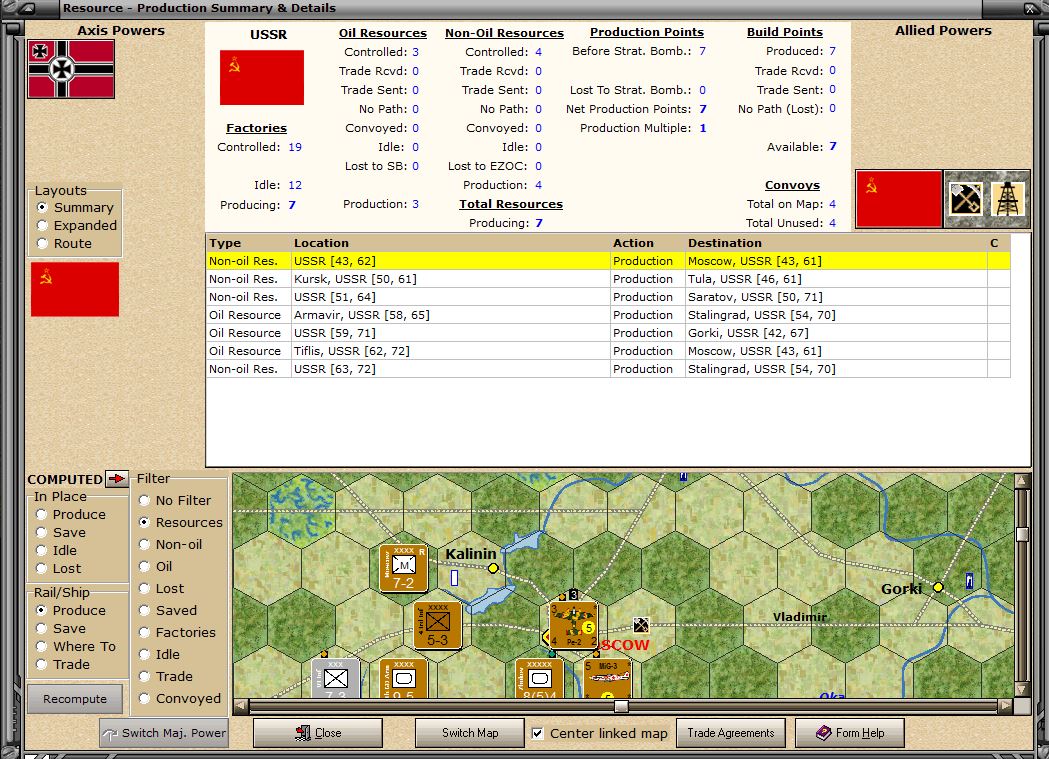This screenshot has height=759, width=1049.
Task: Select the Pe-2 bomber air unit
Action: (x=573, y=625)
